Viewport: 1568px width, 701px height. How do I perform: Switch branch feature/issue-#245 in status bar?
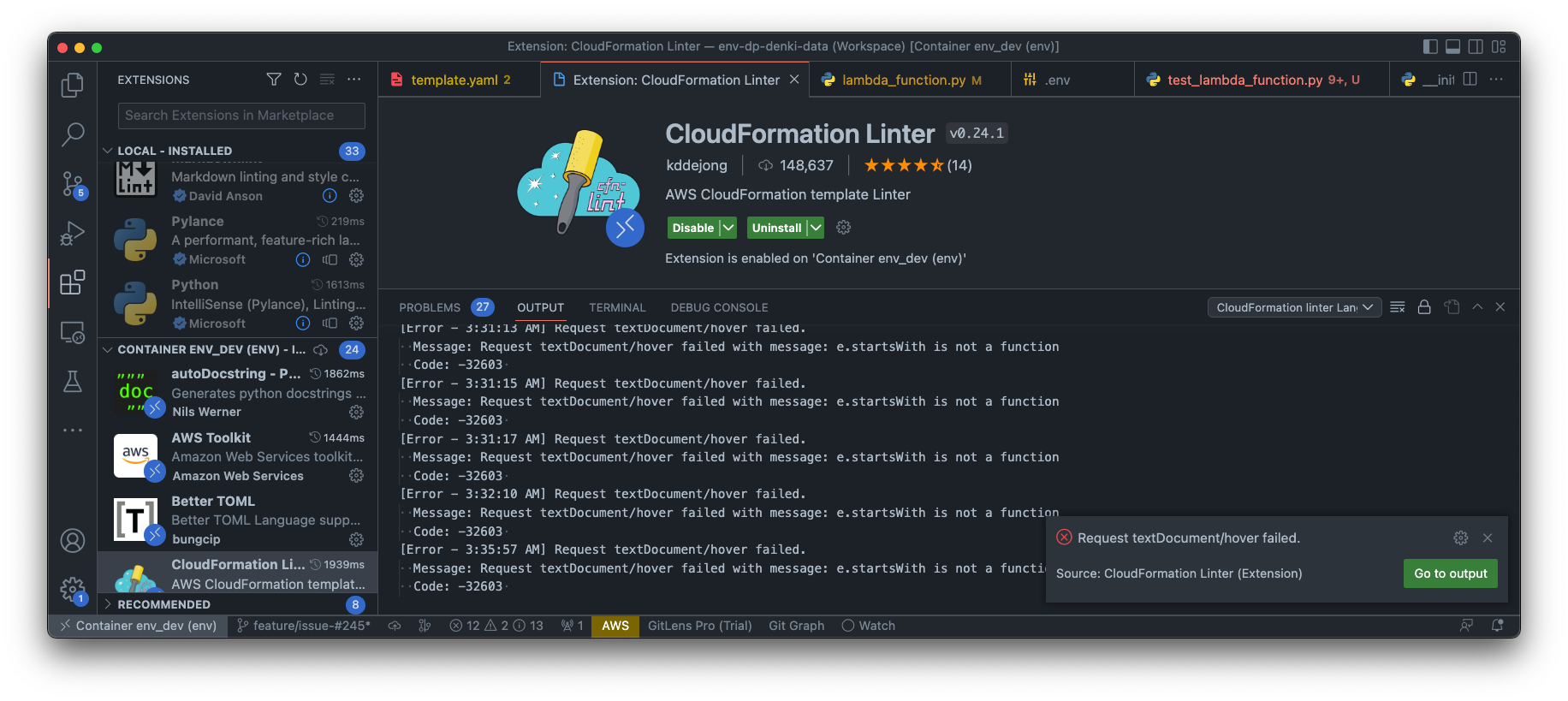coord(304,626)
